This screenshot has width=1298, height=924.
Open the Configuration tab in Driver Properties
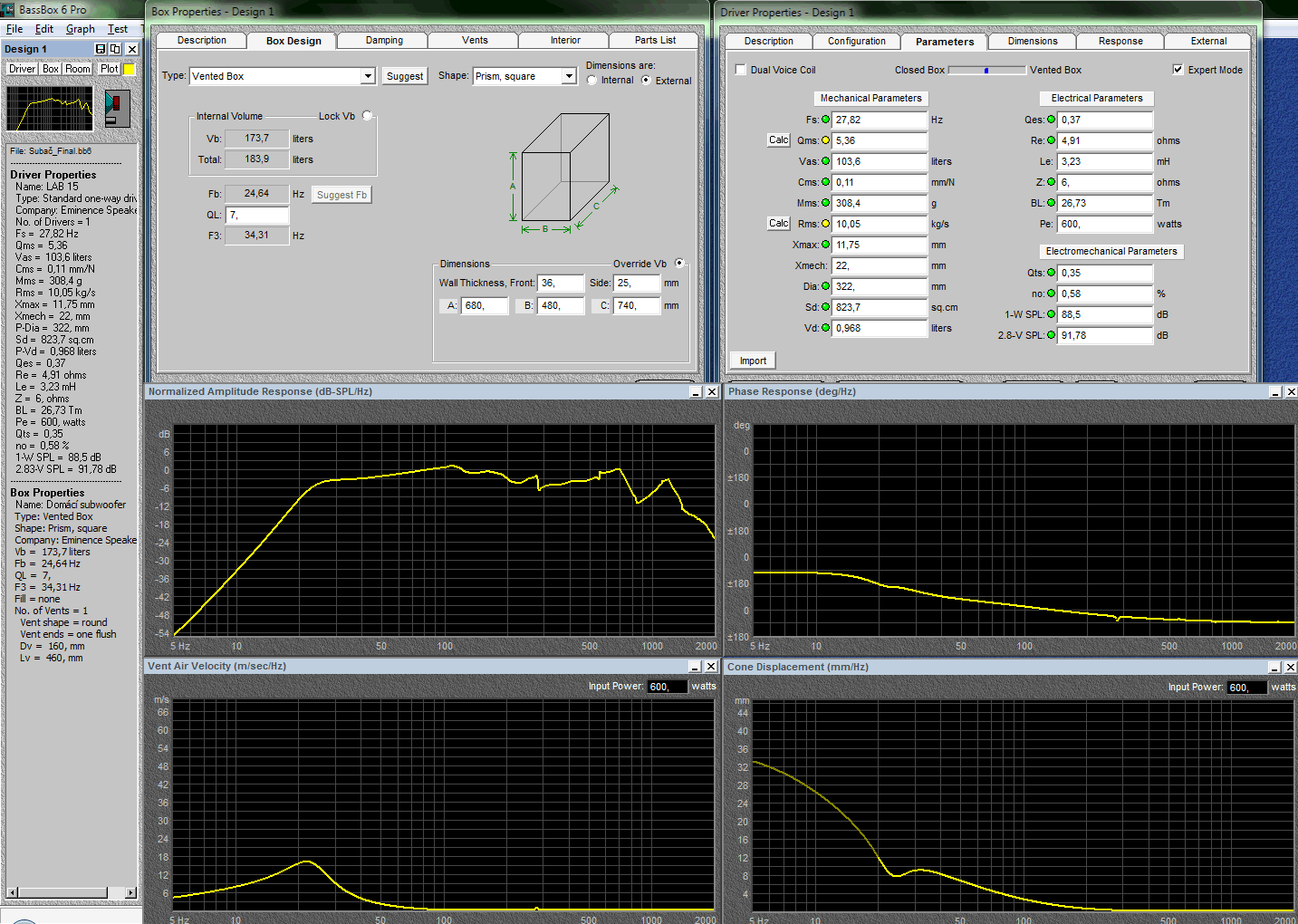[857, 42]
